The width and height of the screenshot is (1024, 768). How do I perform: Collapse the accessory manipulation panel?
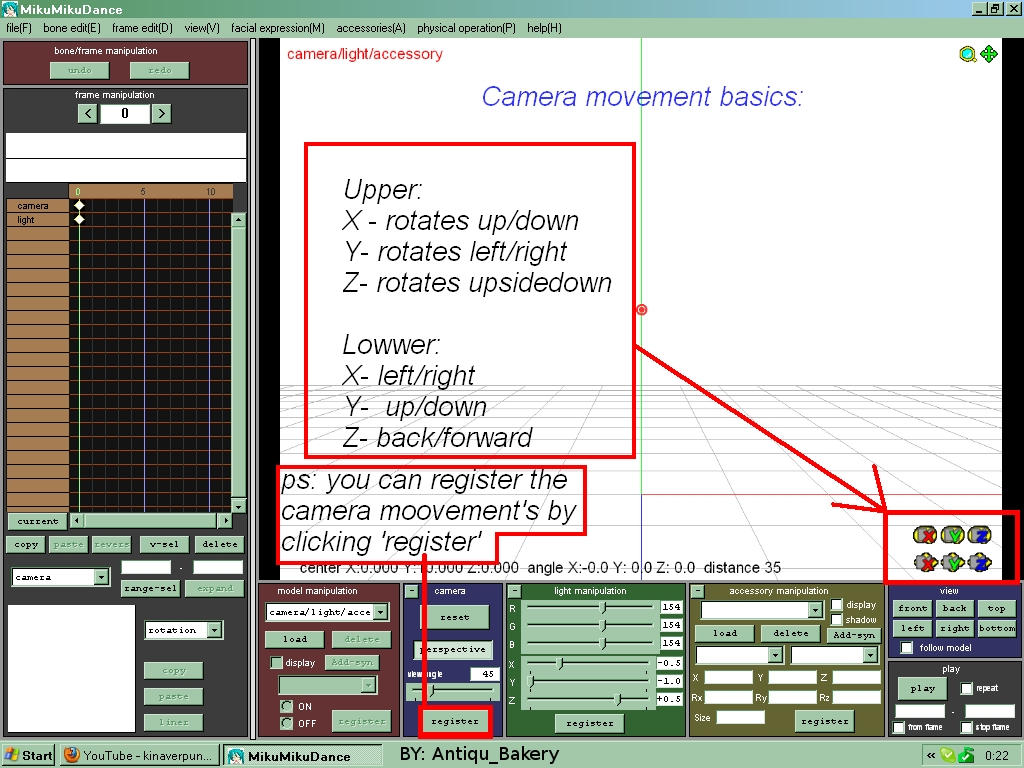pyautogui.click(x=697, y=591)
